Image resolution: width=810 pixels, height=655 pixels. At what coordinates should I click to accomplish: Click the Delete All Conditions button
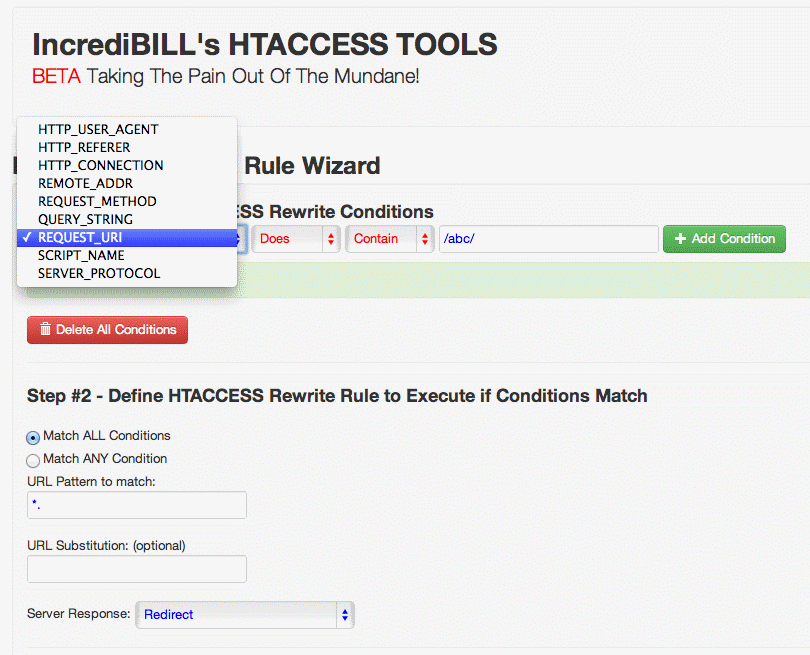pos(107,330)
